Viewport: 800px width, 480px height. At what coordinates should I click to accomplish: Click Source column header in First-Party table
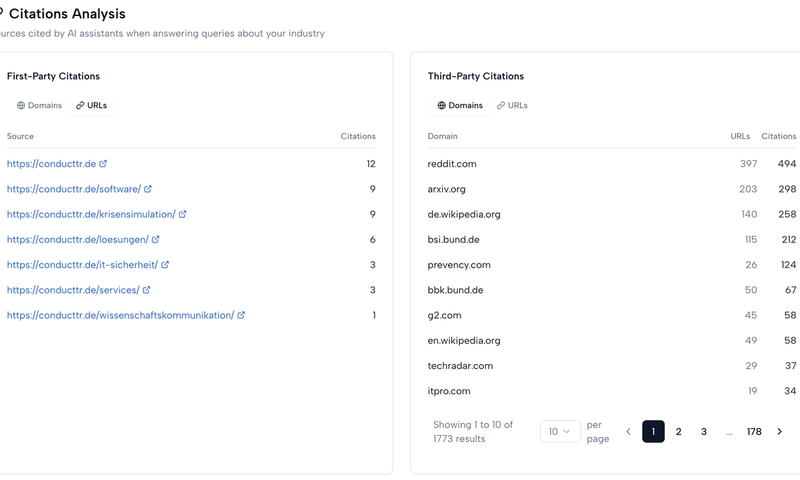[x=20, y=136]
